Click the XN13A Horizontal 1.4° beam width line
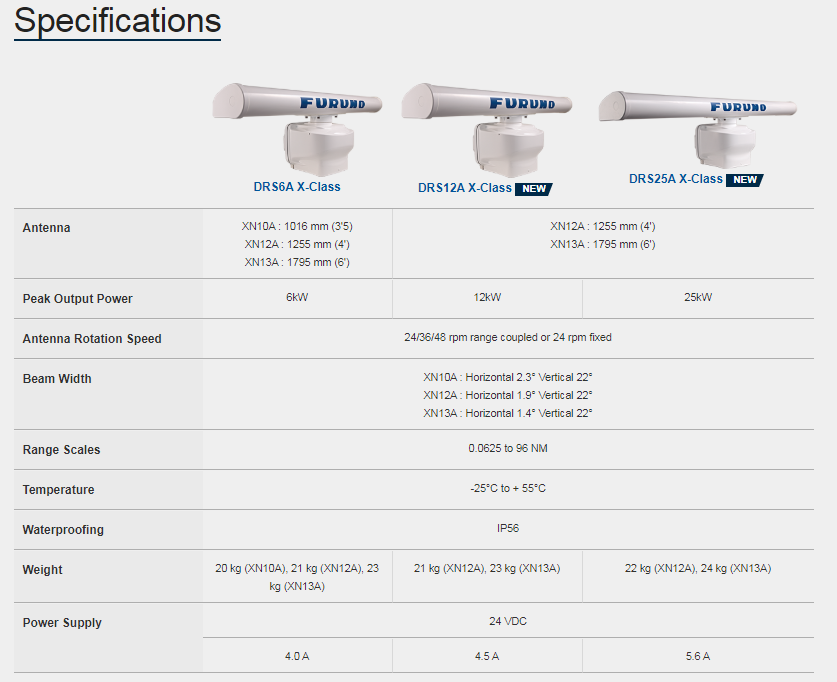The height and width of the screenshot is (682, 837). (508, 413)
